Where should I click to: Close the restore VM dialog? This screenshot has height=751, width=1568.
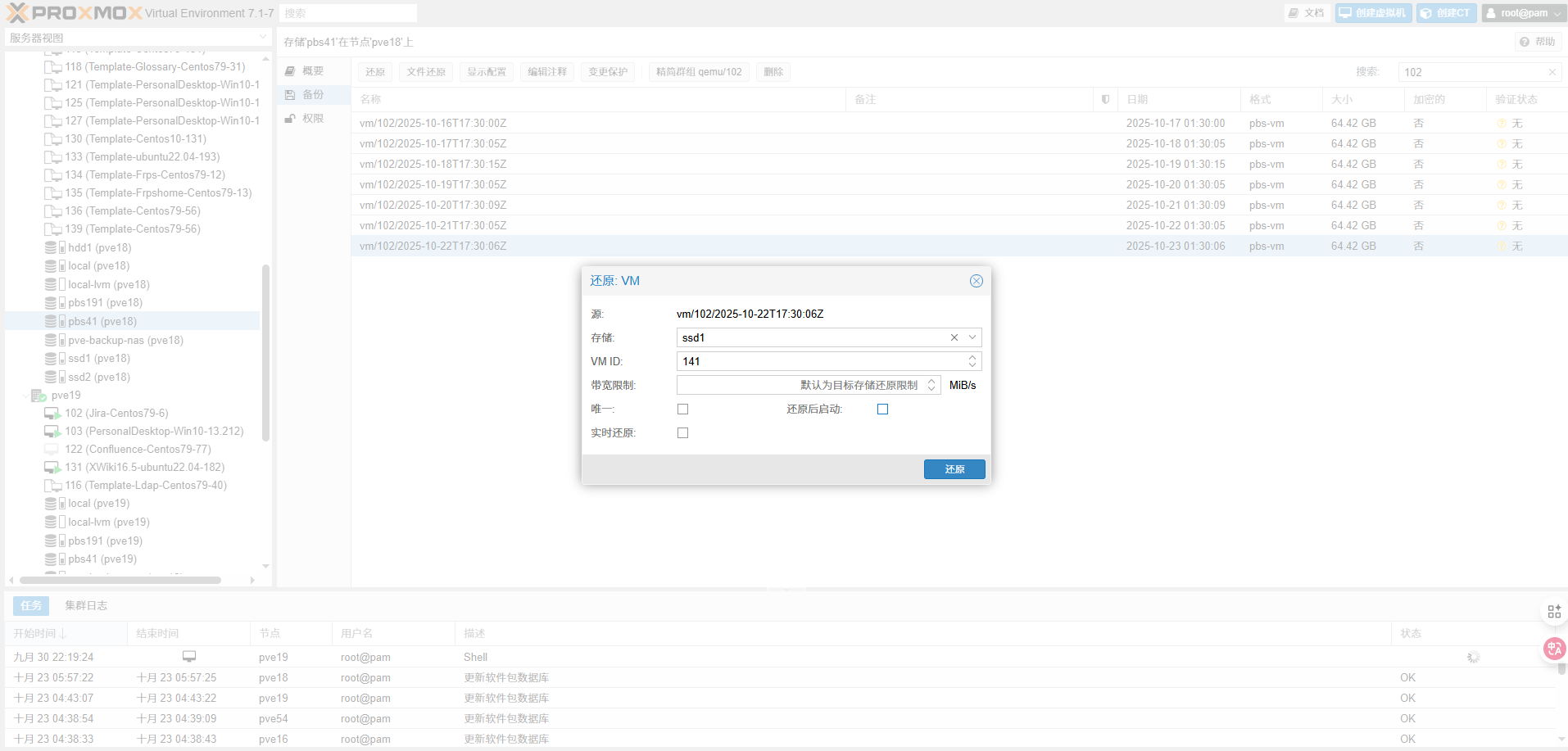(976, 281)
